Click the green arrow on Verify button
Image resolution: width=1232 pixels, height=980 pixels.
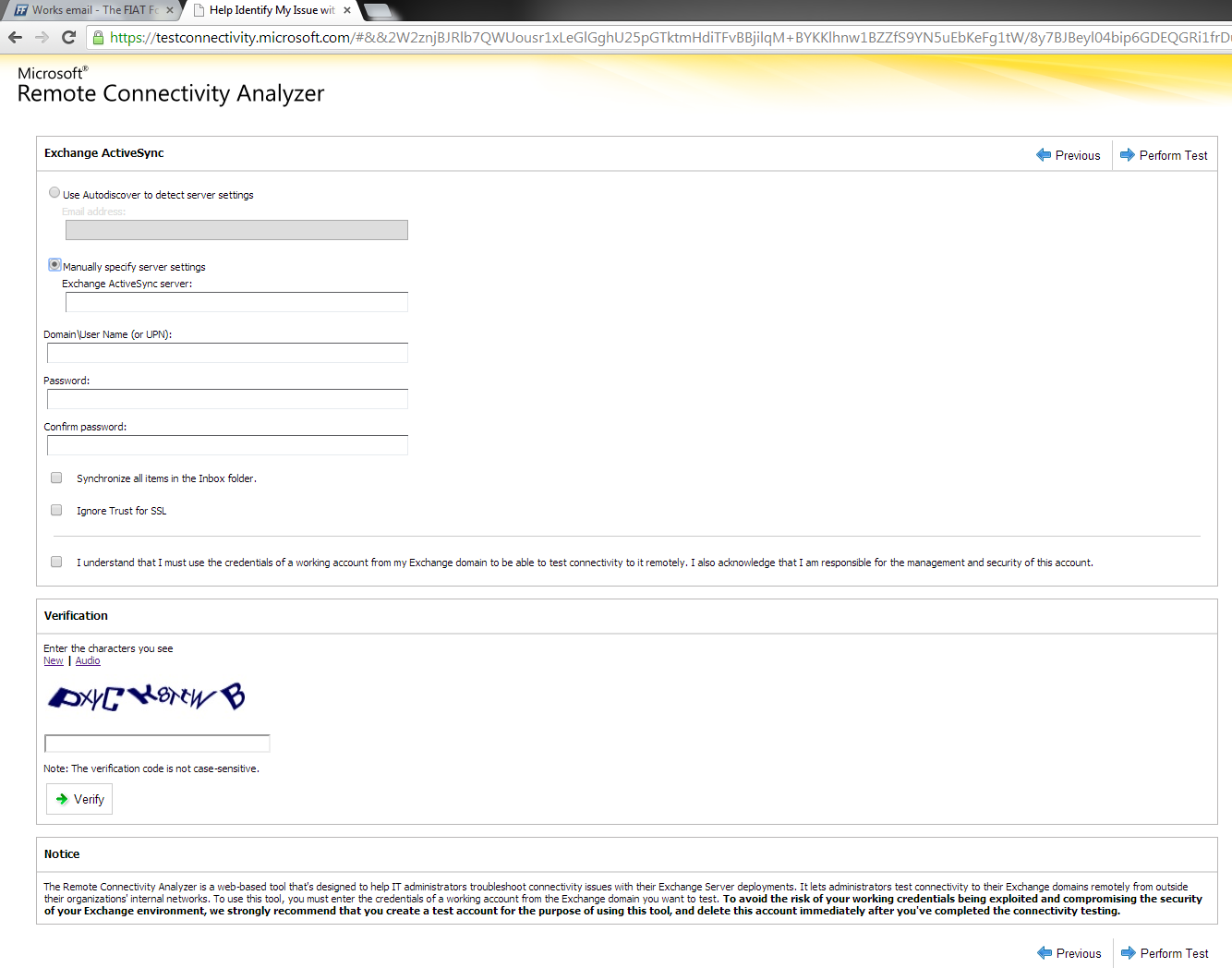[62, 799]
